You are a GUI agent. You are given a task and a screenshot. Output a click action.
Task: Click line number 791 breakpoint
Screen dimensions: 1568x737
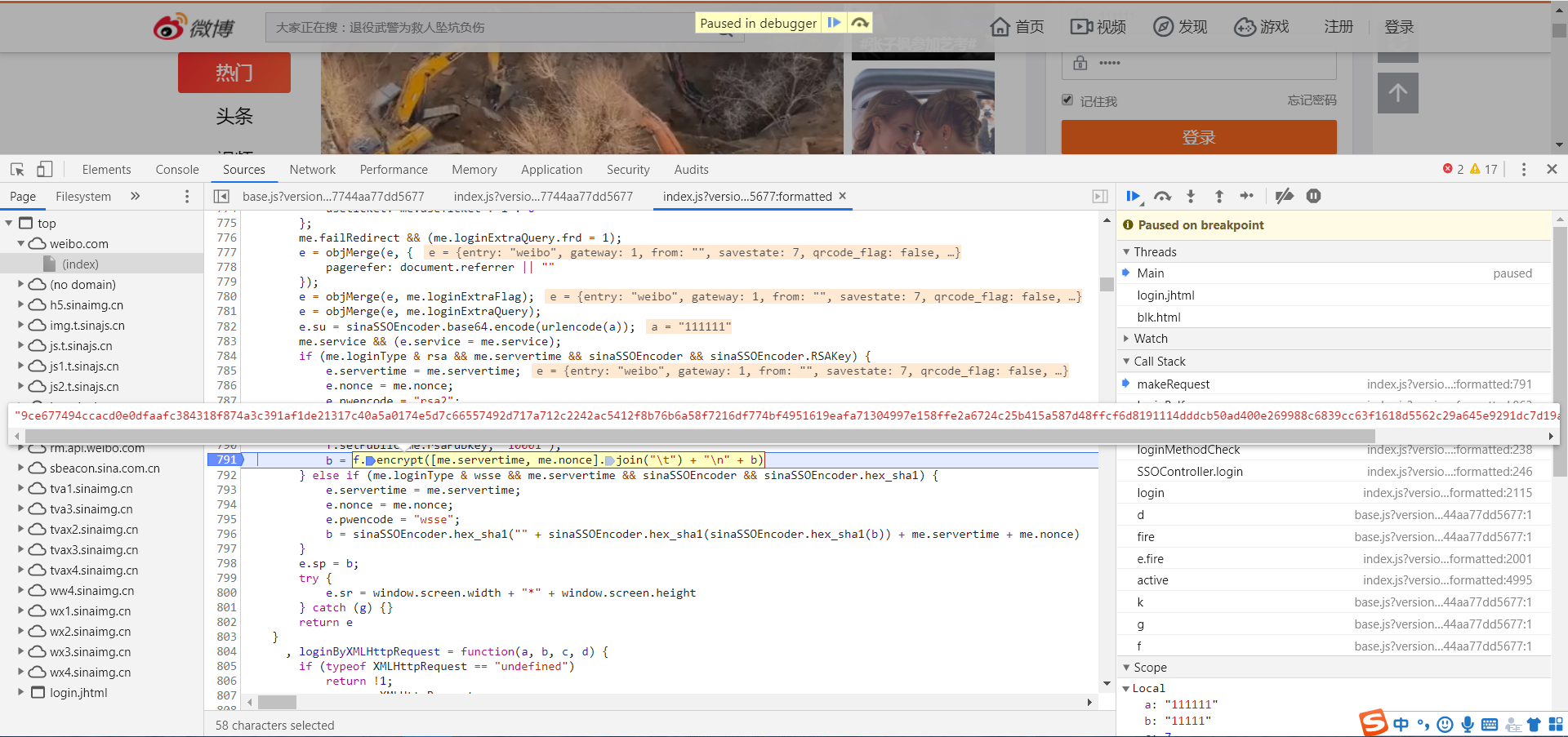[x=226, y=460]
